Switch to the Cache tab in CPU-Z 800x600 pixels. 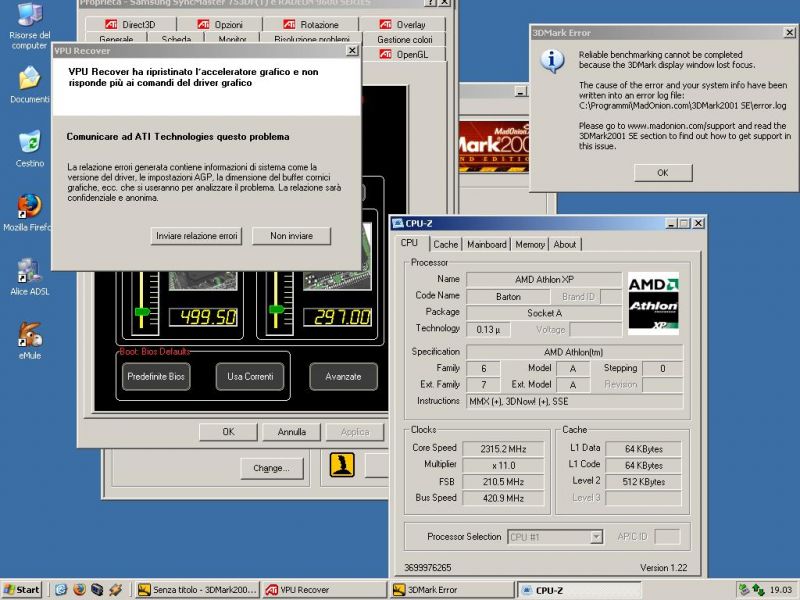446,244
